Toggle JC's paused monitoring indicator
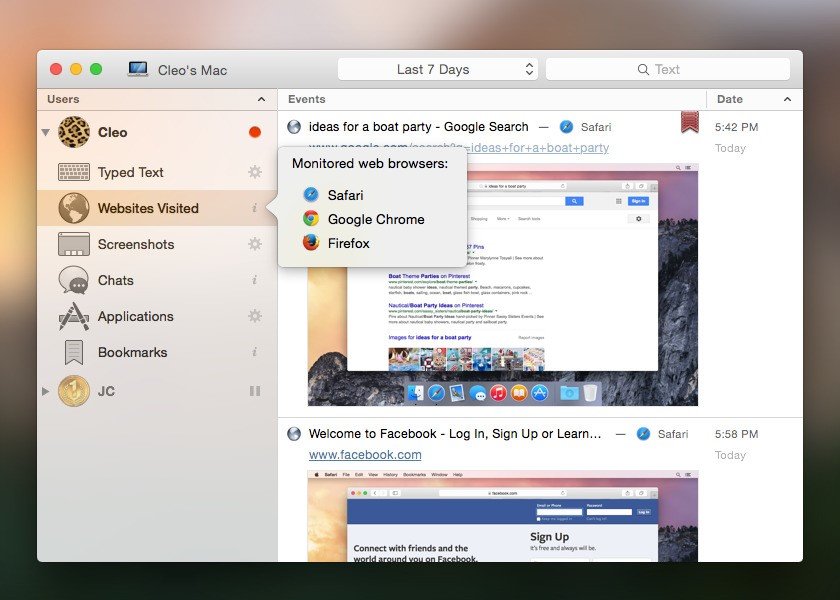840x600 pixels. tap(255, 391)
